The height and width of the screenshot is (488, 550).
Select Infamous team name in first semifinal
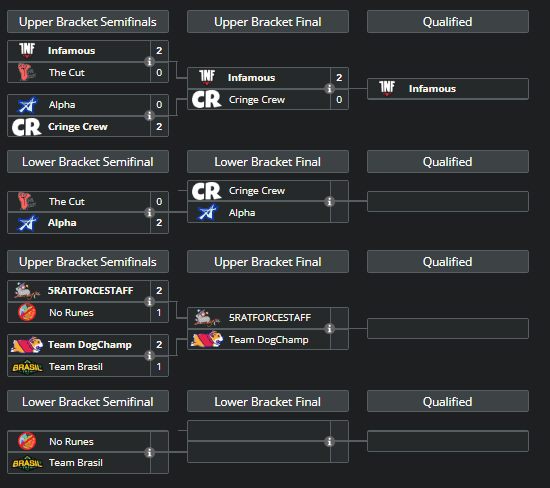coord(72,51)
